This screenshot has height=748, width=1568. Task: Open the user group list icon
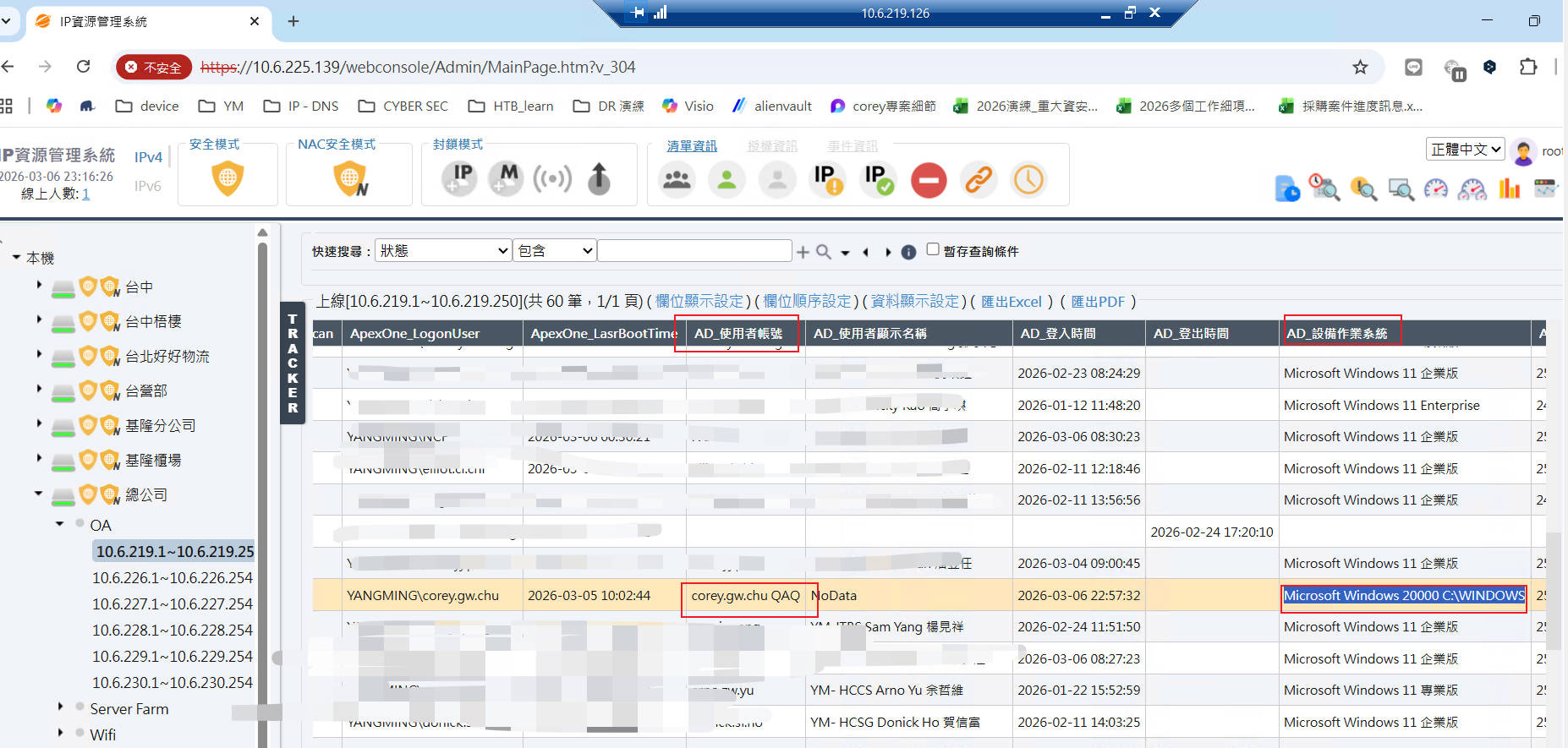[677, 179]
